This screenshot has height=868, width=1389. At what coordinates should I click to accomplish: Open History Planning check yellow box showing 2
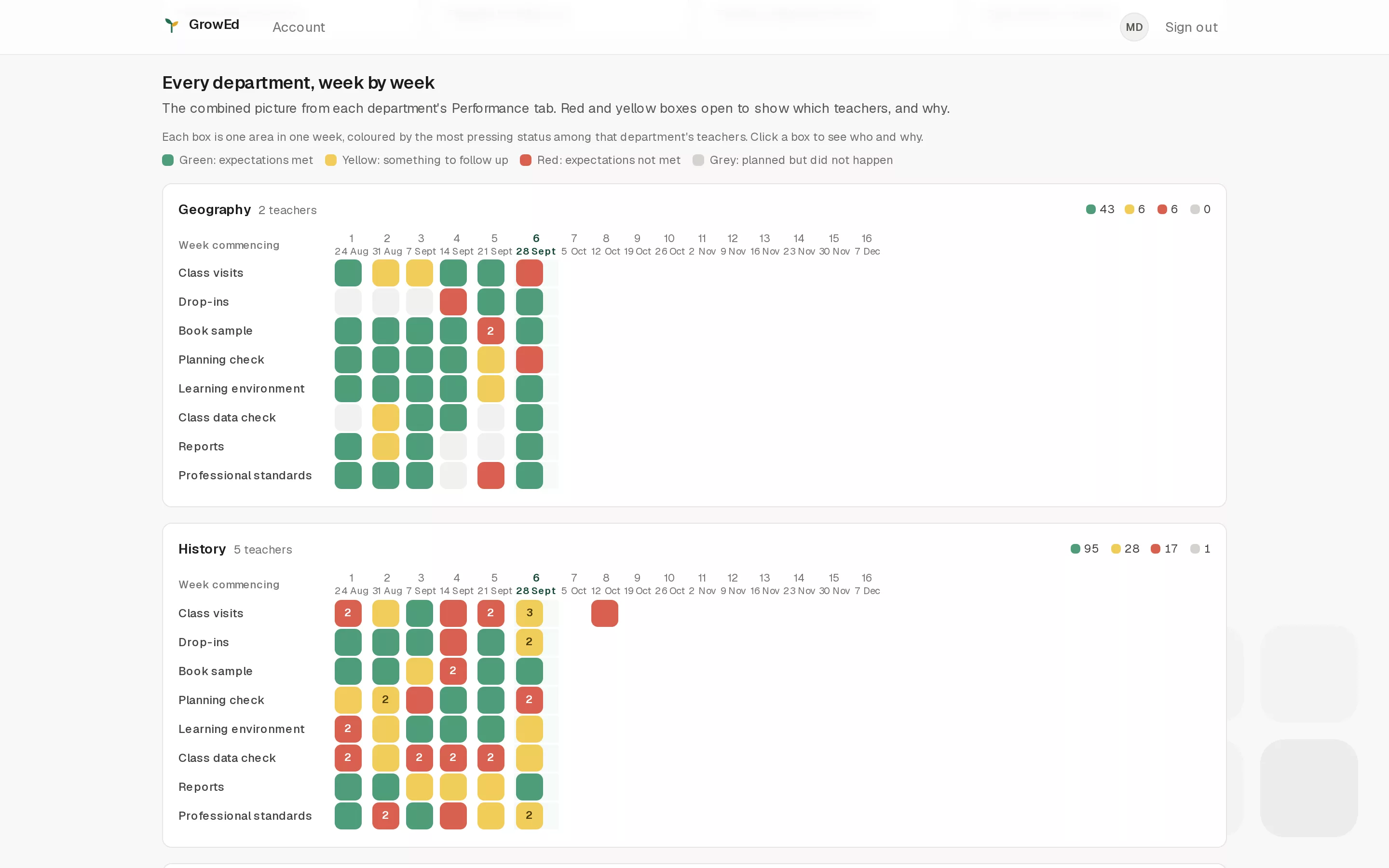(x=386, y=700)
